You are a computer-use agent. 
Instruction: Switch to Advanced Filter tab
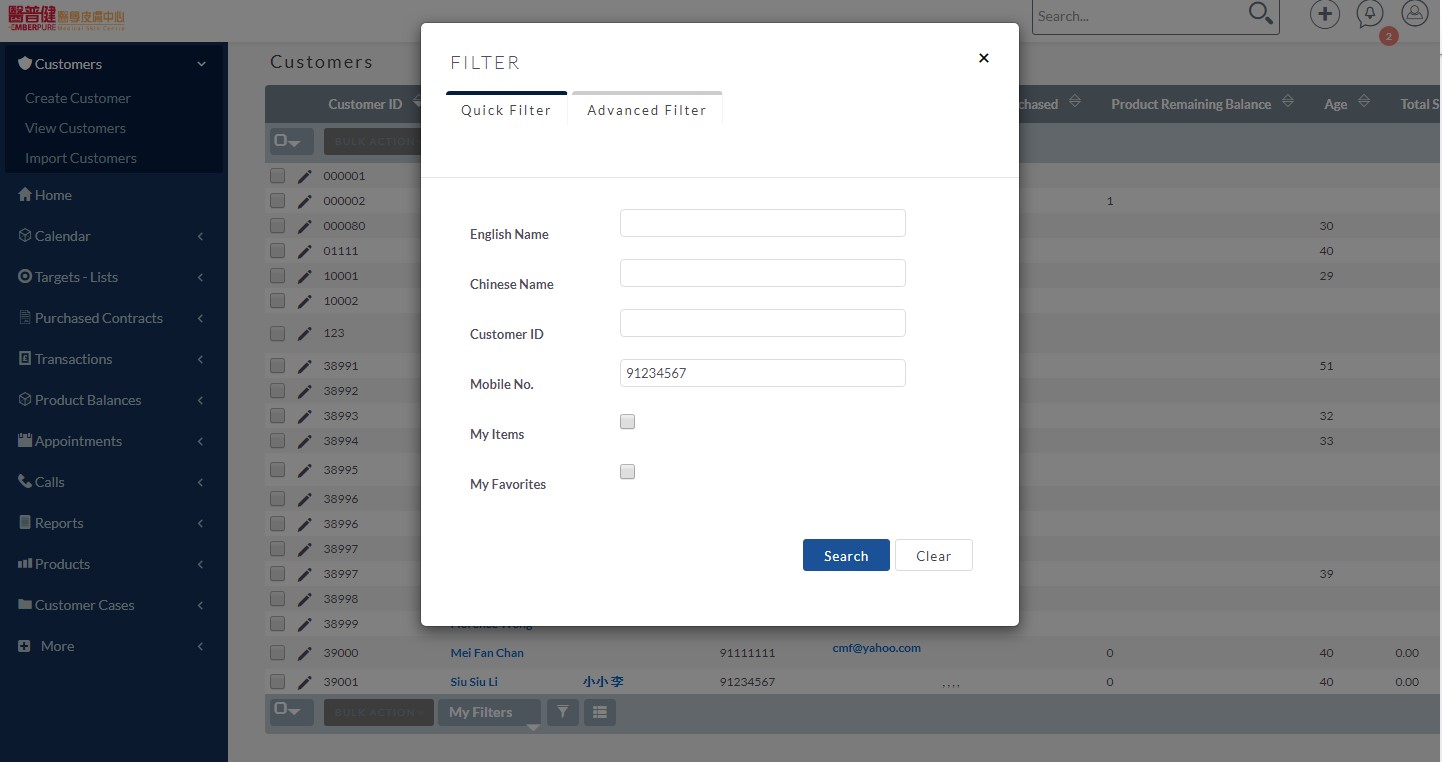click(647, 109)
